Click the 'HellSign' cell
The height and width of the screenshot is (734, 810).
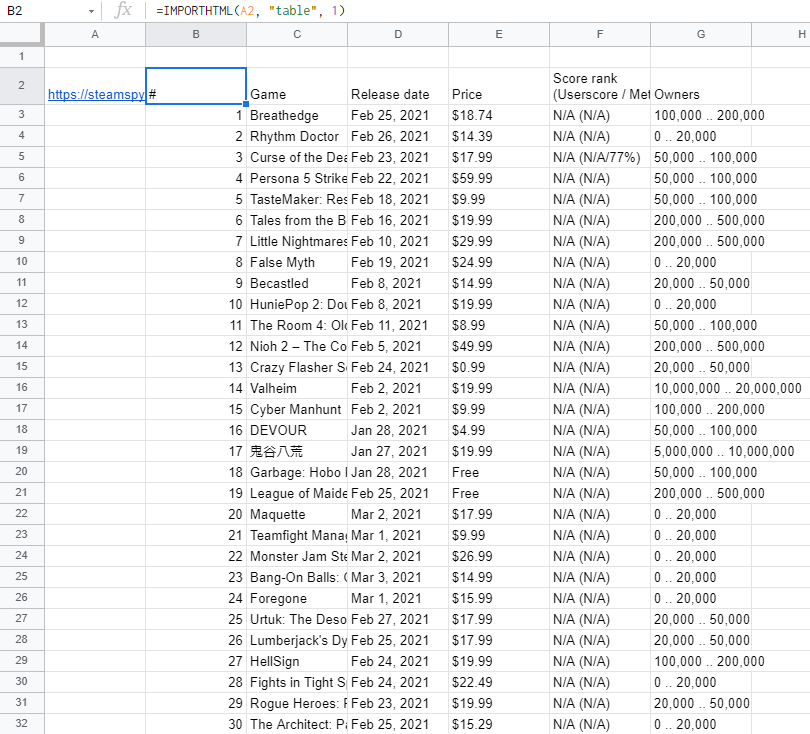pyautogui.click(x=297, y=661)
